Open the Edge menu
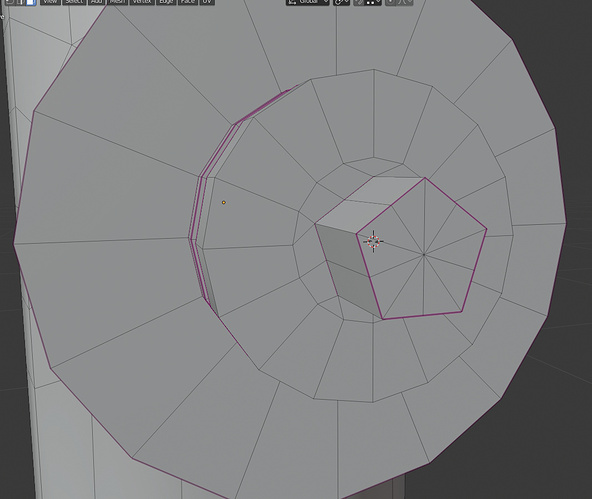Screen dimensions: 592x499 [x=166, y=2]
